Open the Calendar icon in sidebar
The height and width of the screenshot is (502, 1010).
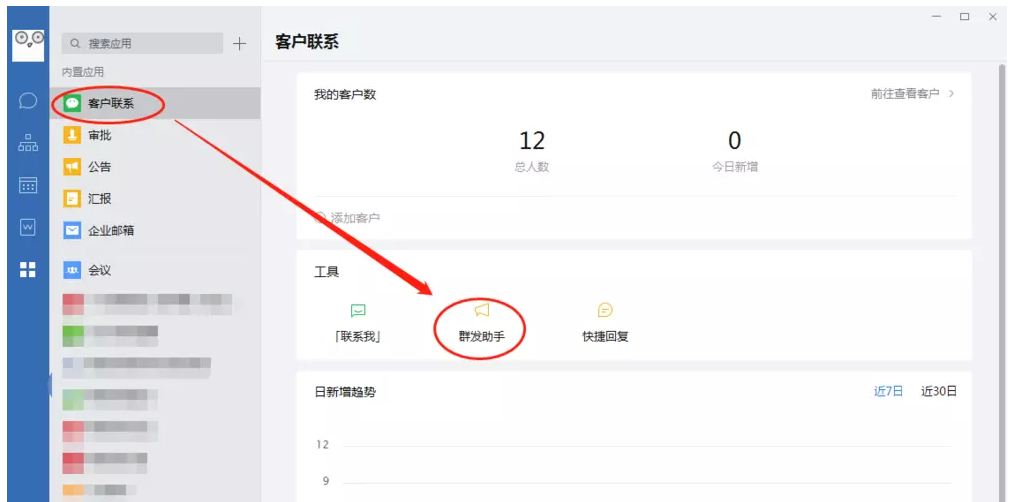point(28,185)
